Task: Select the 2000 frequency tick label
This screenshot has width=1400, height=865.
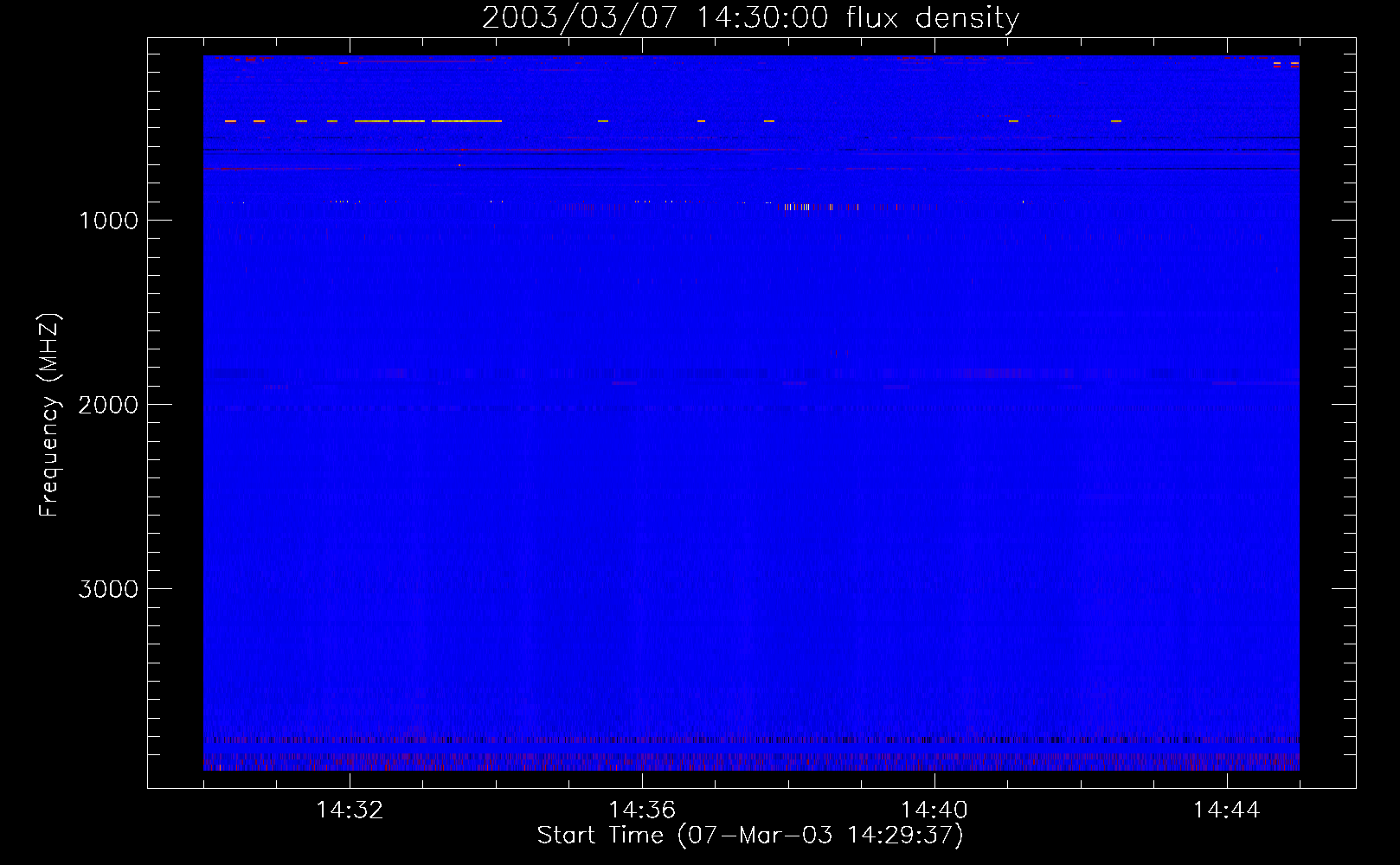Action: click(x=108, y=405)
